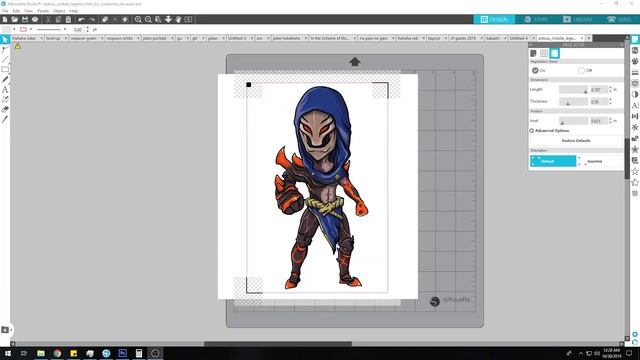
Task: Open line style dropdown arrow
Action: click(65, 29)
